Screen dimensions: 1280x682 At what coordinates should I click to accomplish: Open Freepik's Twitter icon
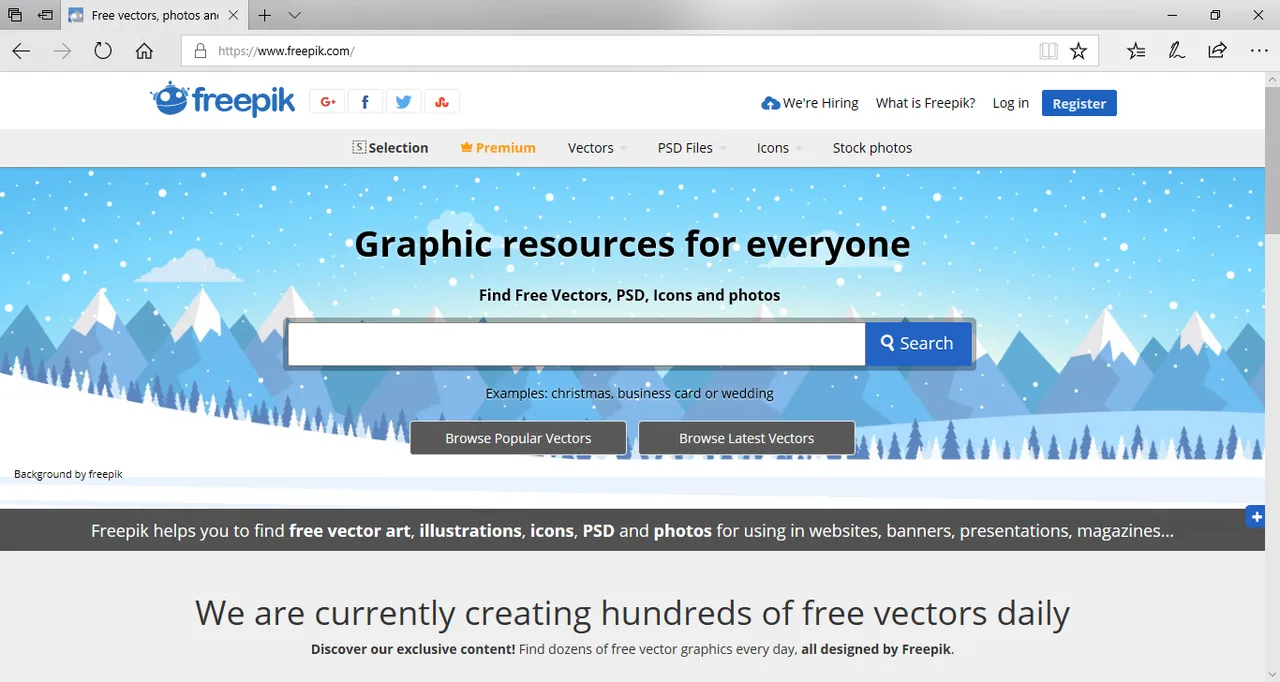[403, 102]
